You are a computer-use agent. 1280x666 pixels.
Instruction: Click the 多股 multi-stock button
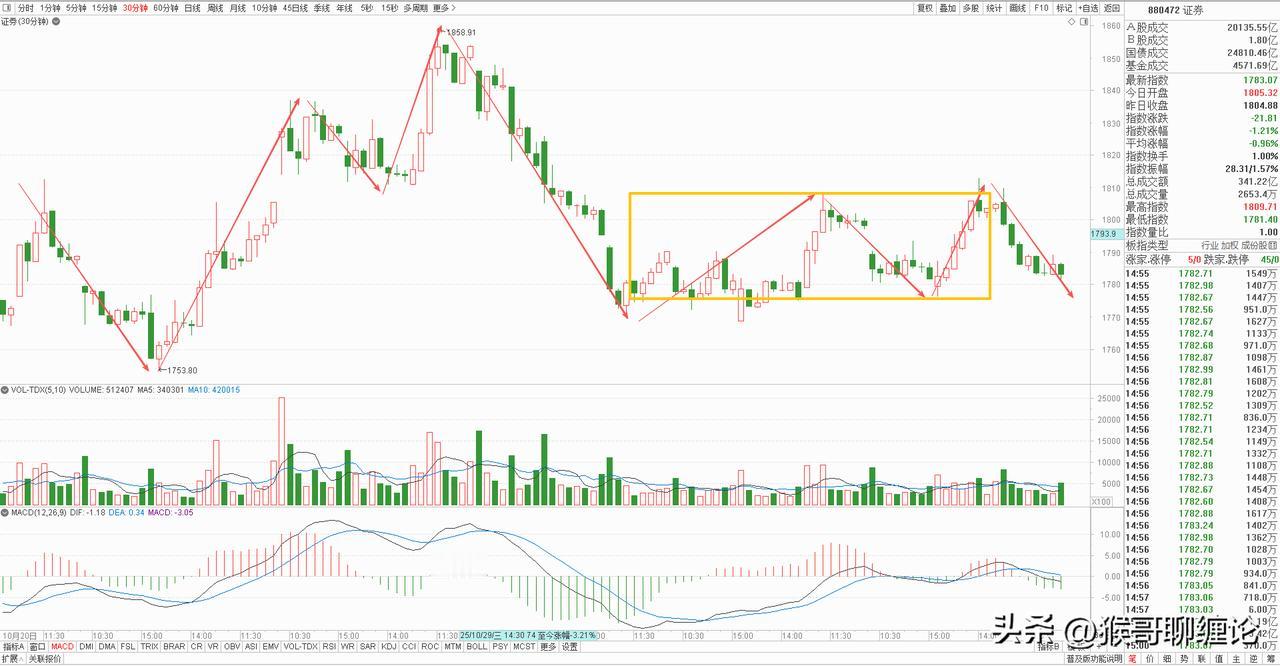(x=971, y=7)
